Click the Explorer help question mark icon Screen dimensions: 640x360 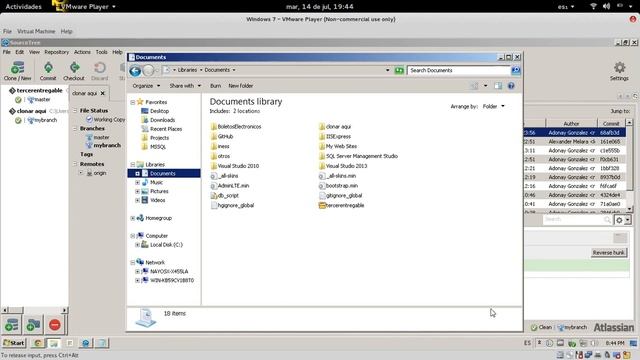point(511,86)
